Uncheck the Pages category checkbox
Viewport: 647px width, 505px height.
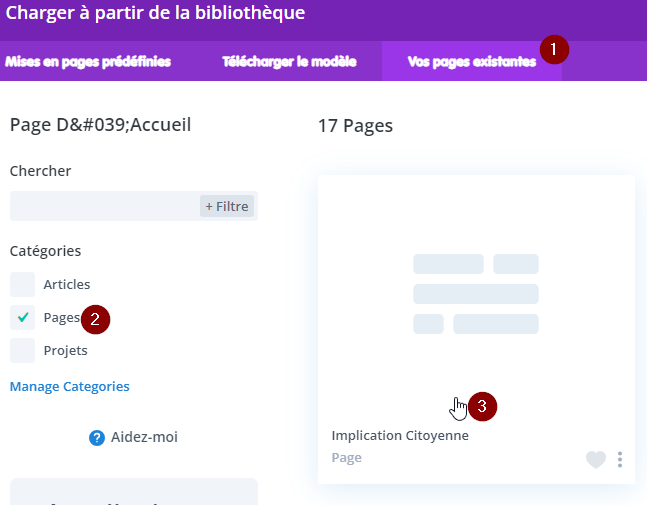pos(23,318)
